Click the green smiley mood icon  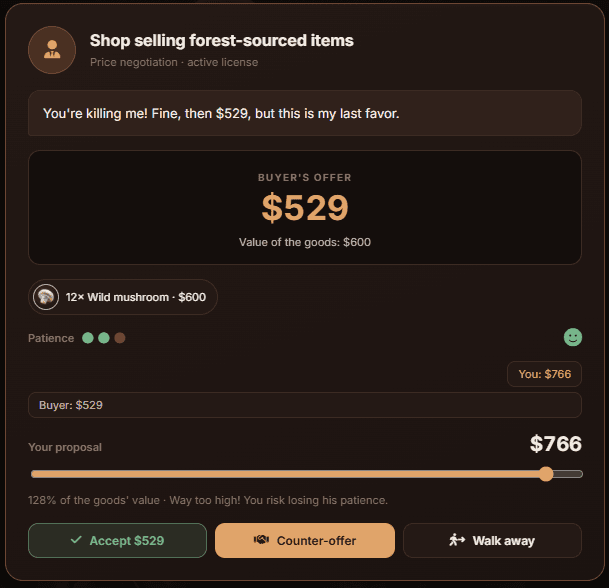click(572, 337)
